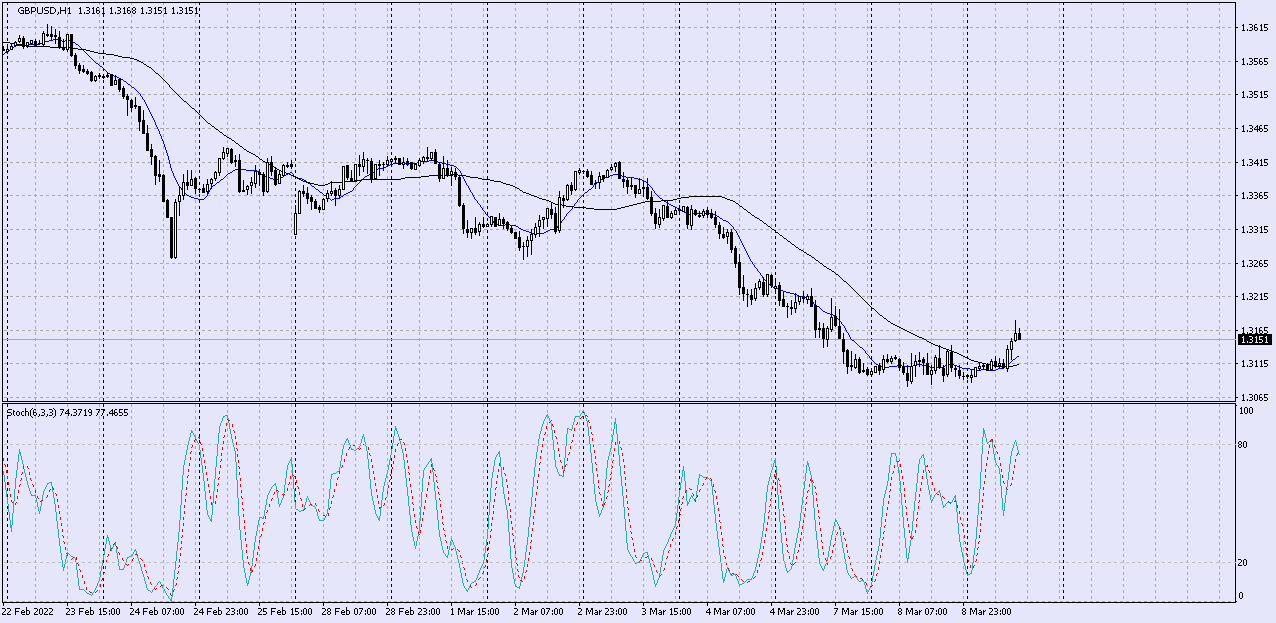Click the 22 Feb 2022 date label
Screen dimensions: 1276x623
(x=27, y=610)
